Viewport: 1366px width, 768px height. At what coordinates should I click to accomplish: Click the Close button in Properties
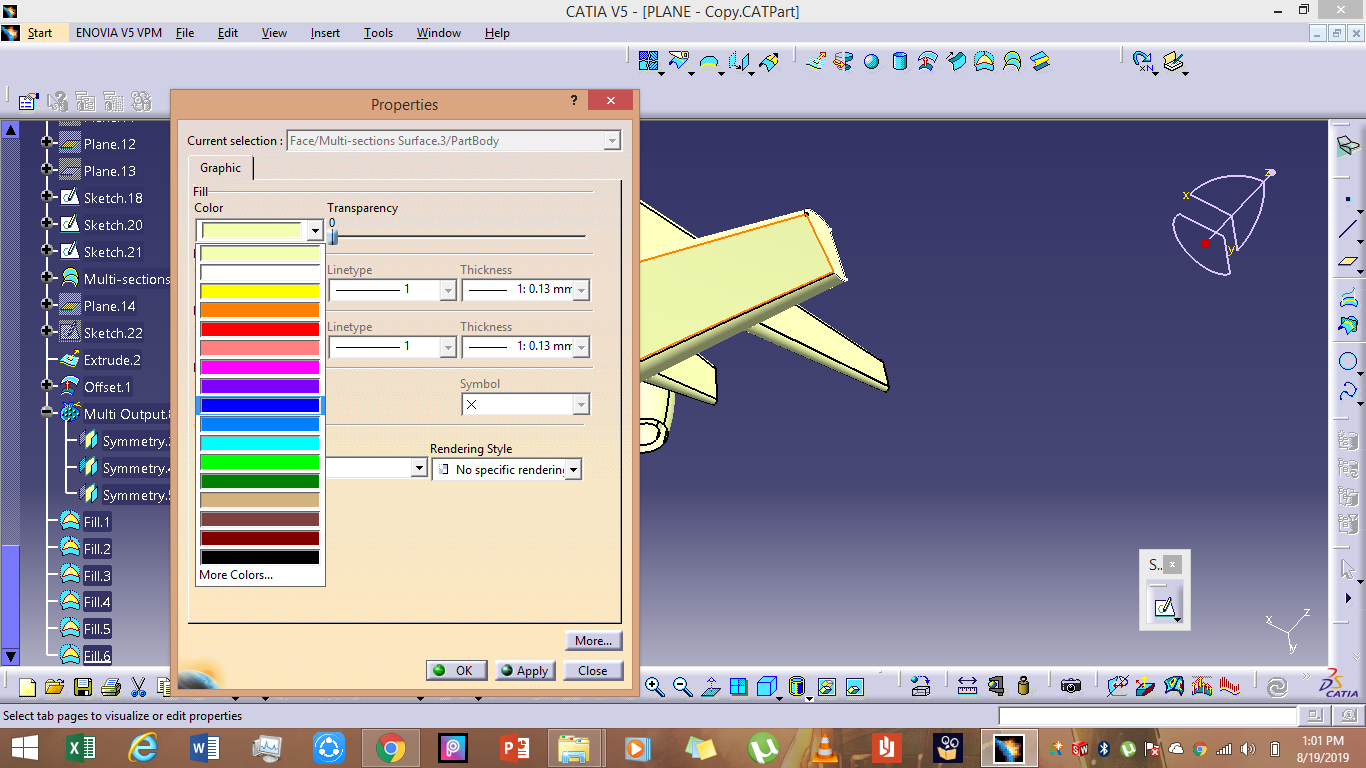(x=593, y=670)
